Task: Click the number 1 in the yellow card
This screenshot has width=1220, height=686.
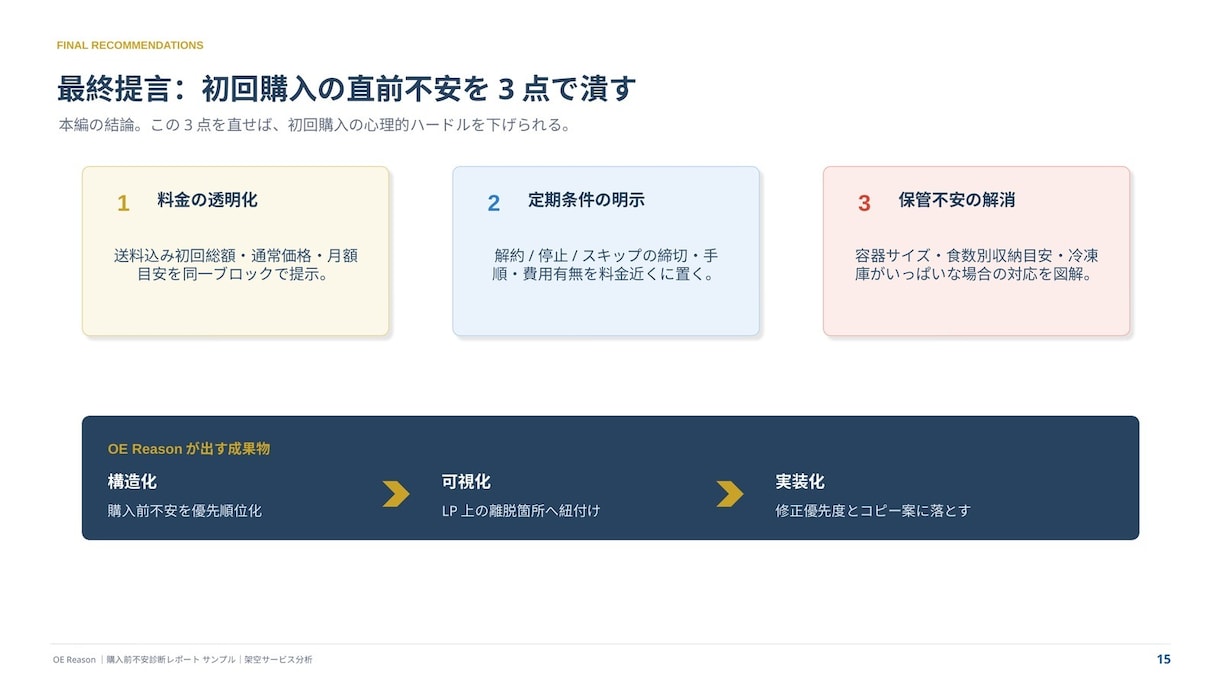Action: 123,203
